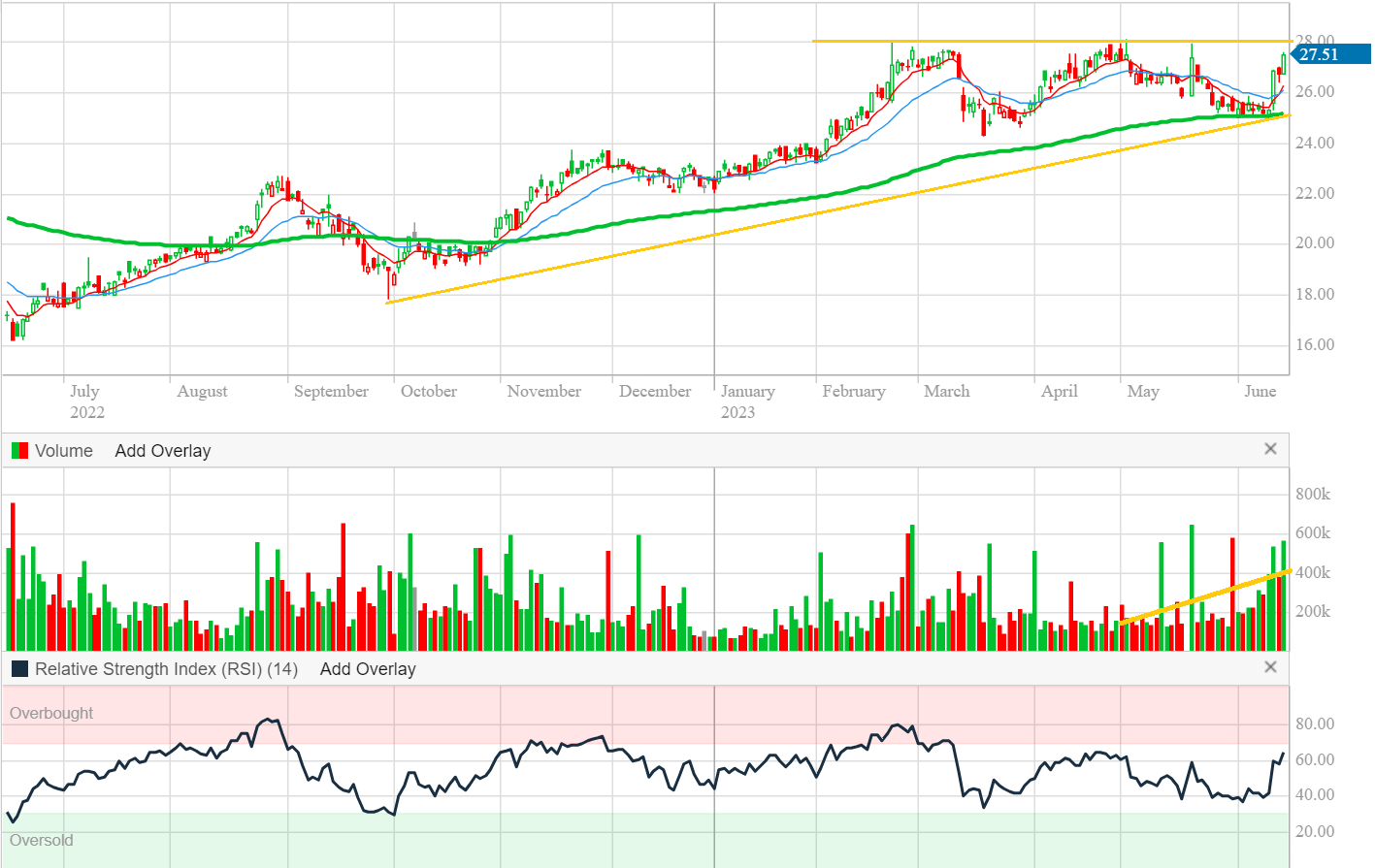Close the Relative Strength Index panel
Image resolution: width=1375 pixels, height=868 pixels.
[x=1270, y=667]
